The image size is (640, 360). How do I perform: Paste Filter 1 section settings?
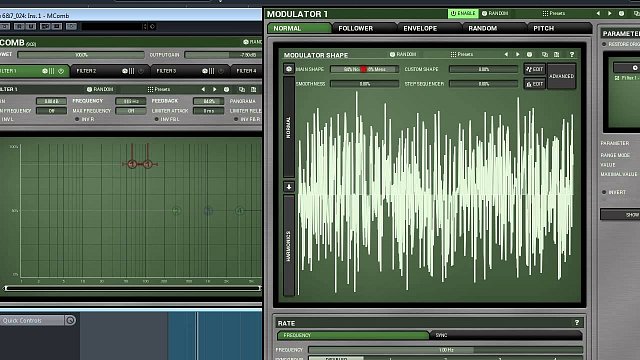coord(253,89)
